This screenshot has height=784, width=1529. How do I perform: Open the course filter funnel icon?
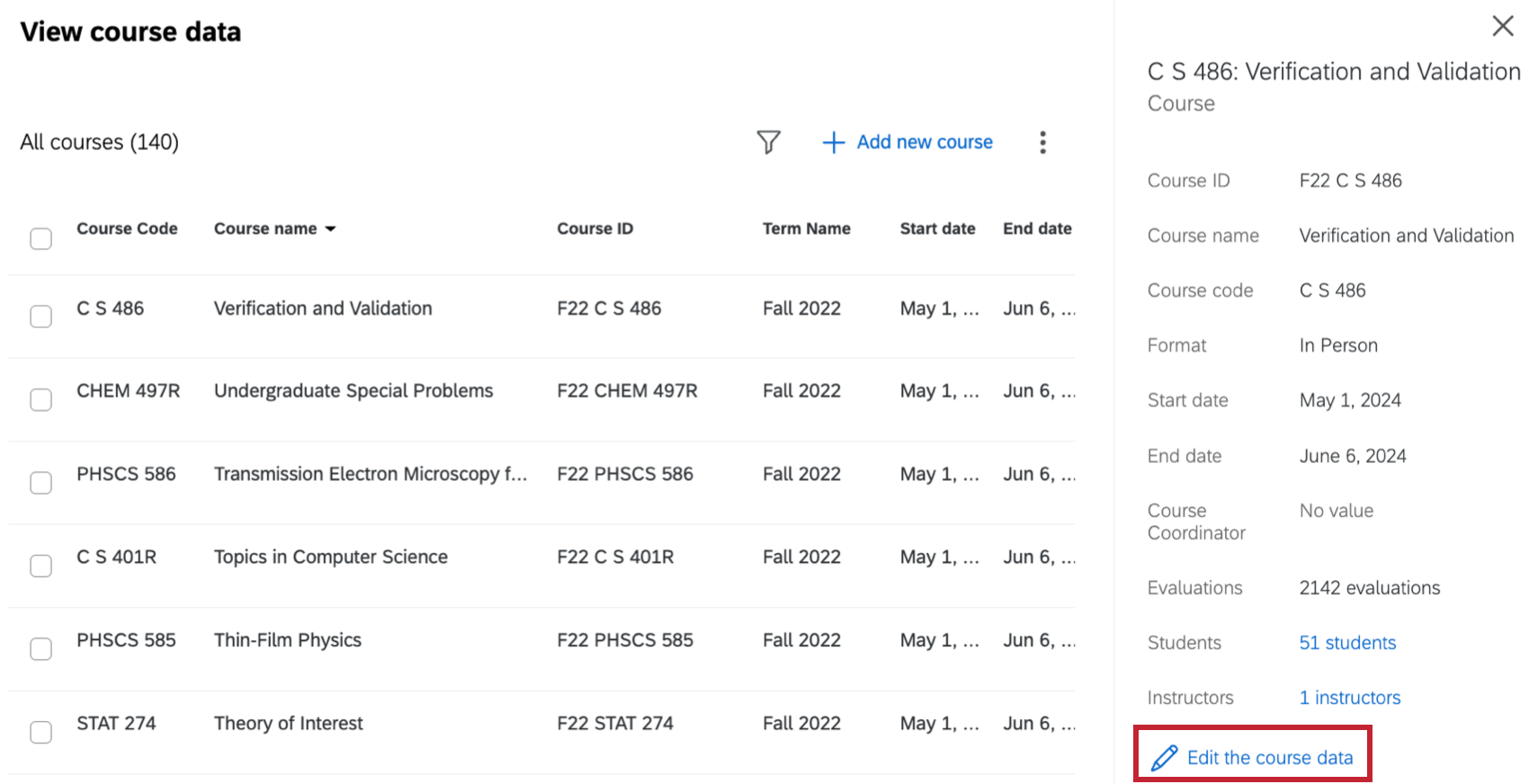(x=768, y=142)
